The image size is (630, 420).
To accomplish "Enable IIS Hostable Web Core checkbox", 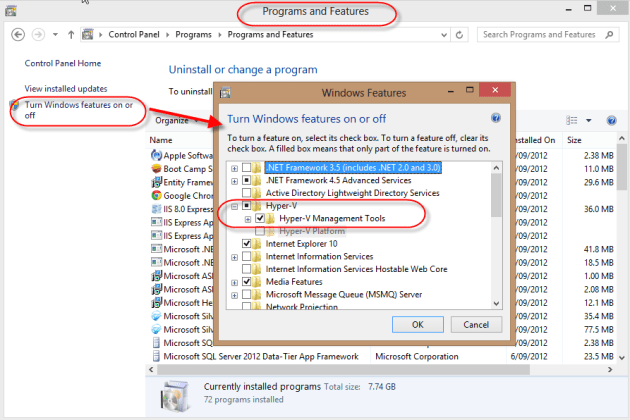I will 246,269.
